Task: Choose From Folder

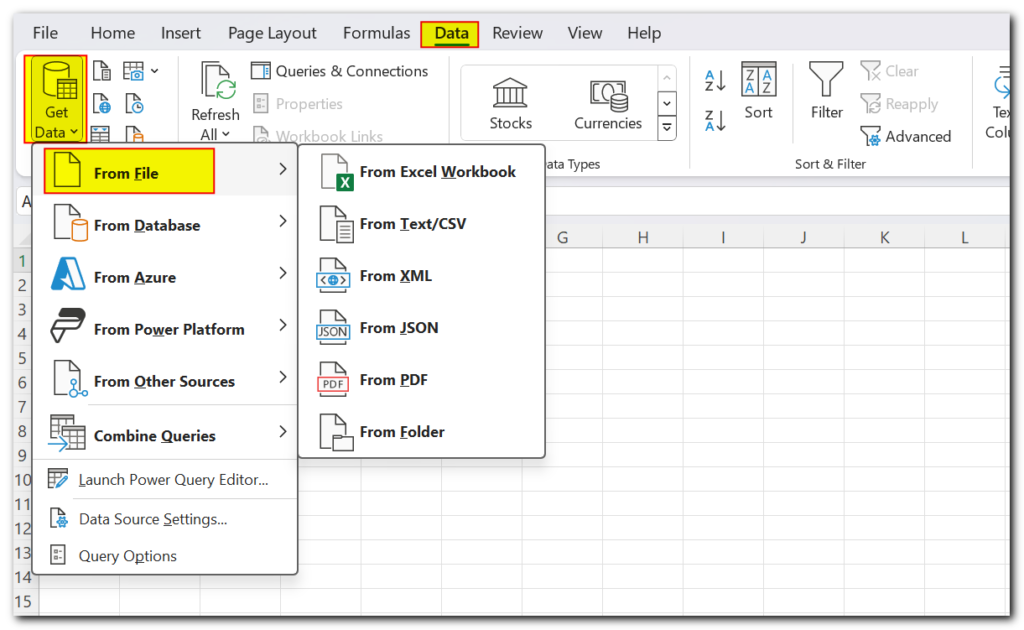Action: 421,432
